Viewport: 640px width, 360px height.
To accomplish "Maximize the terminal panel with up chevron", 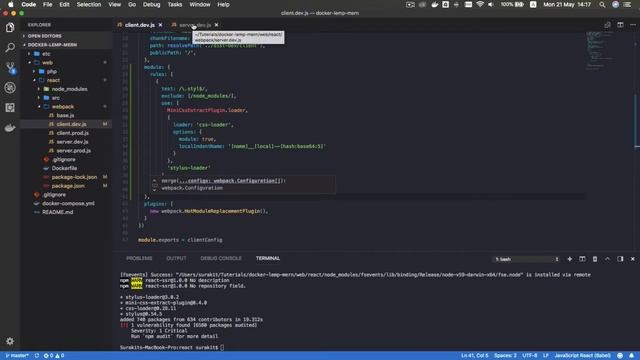I will (607, 259).
